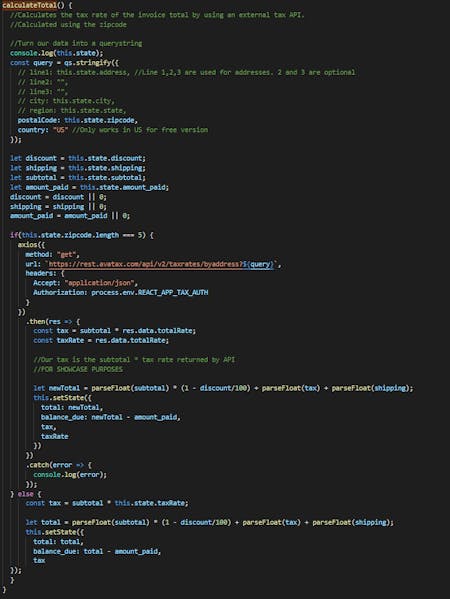
Task: Click the .then(res => { line
Action: tap(53, 321)
